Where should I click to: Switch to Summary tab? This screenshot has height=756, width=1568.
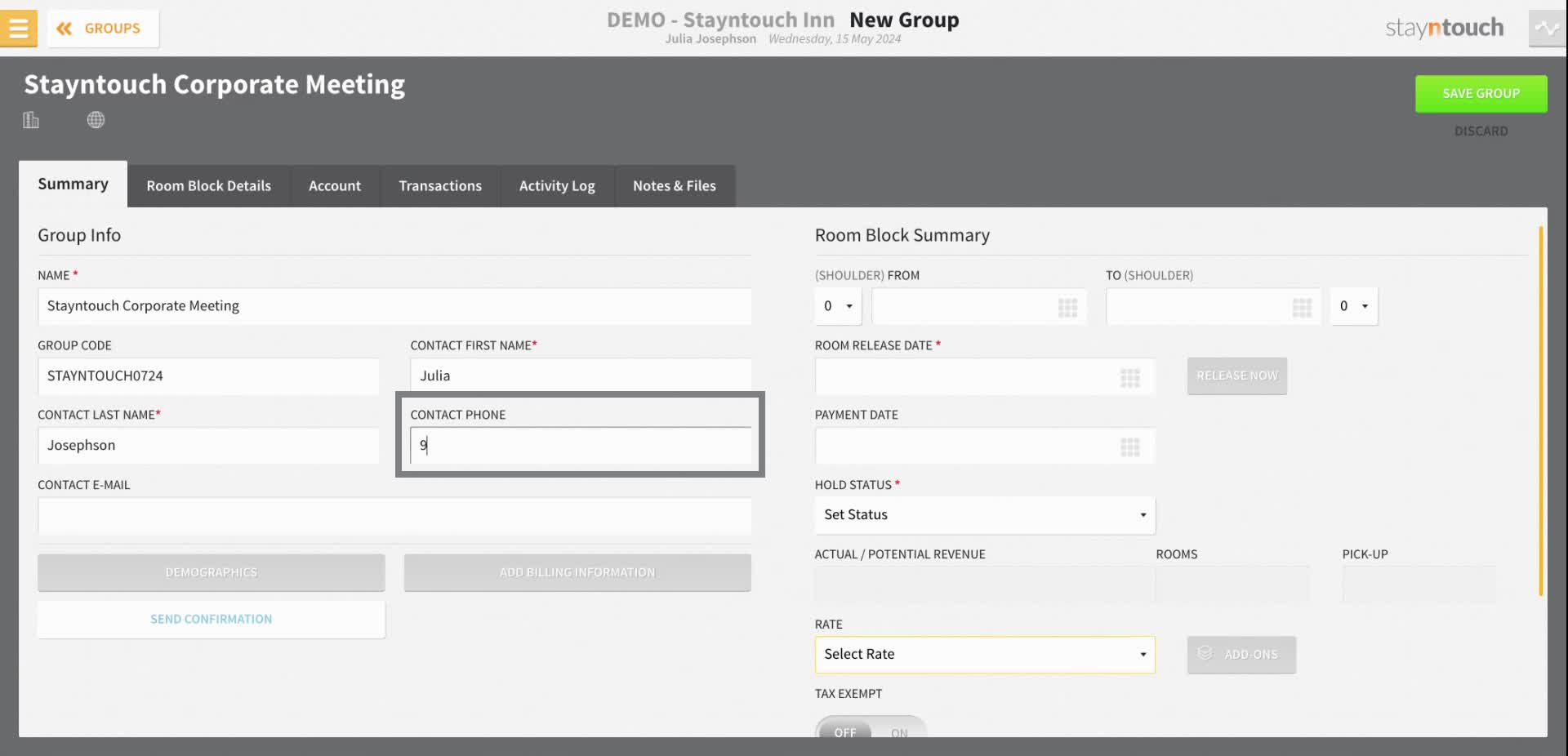click(x=73, y=185)
